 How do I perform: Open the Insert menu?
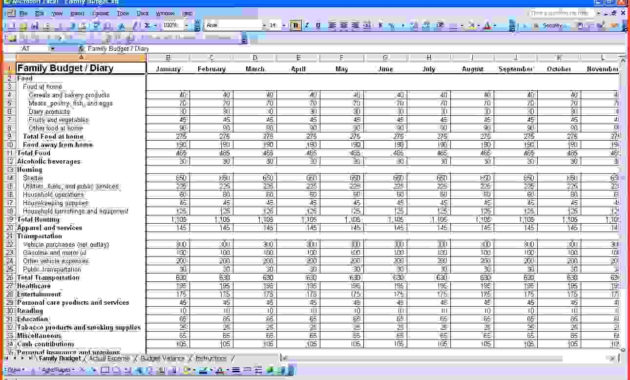tap(77, 14)
